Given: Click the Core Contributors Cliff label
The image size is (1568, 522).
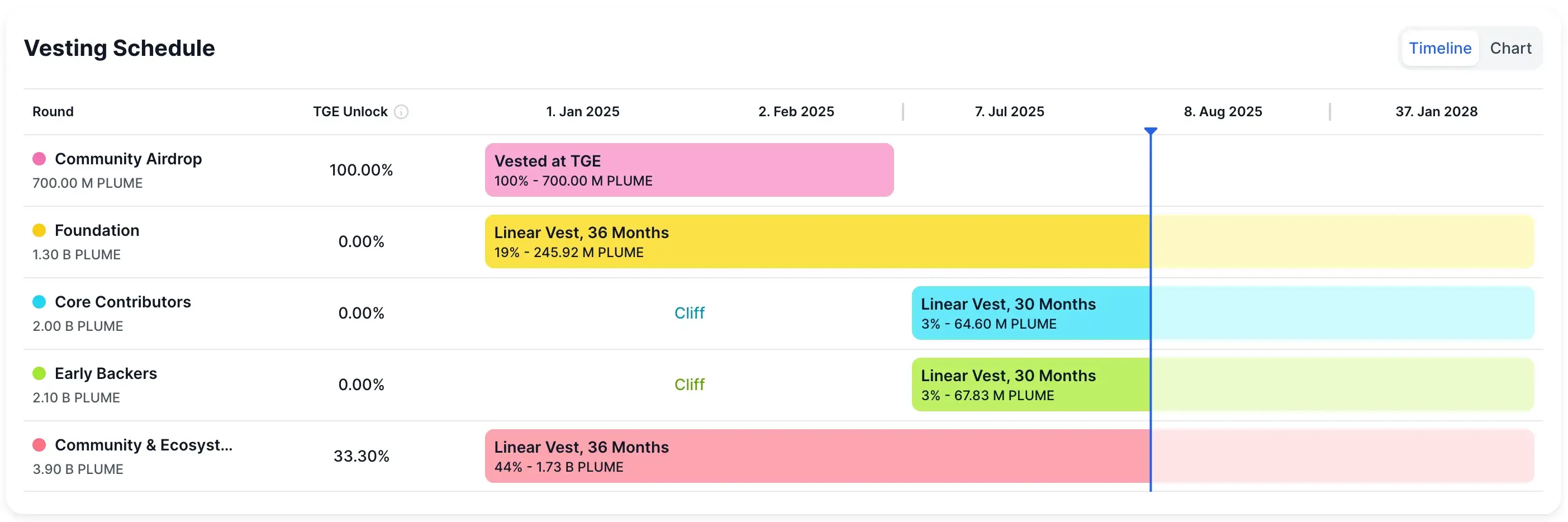Looking at the screenshot, I should (x=689, y=313).
